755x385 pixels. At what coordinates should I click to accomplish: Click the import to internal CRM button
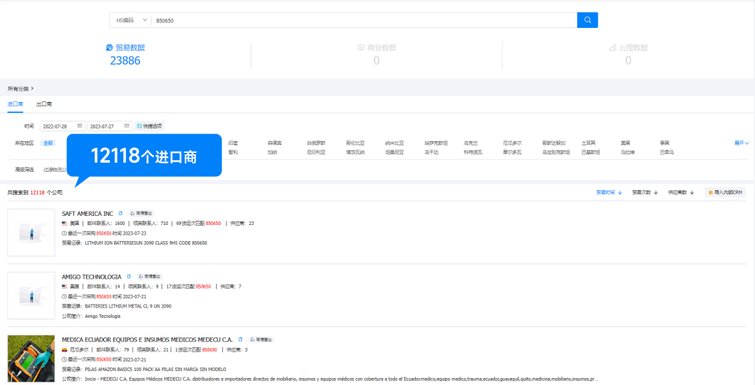[x=725, y=192]
